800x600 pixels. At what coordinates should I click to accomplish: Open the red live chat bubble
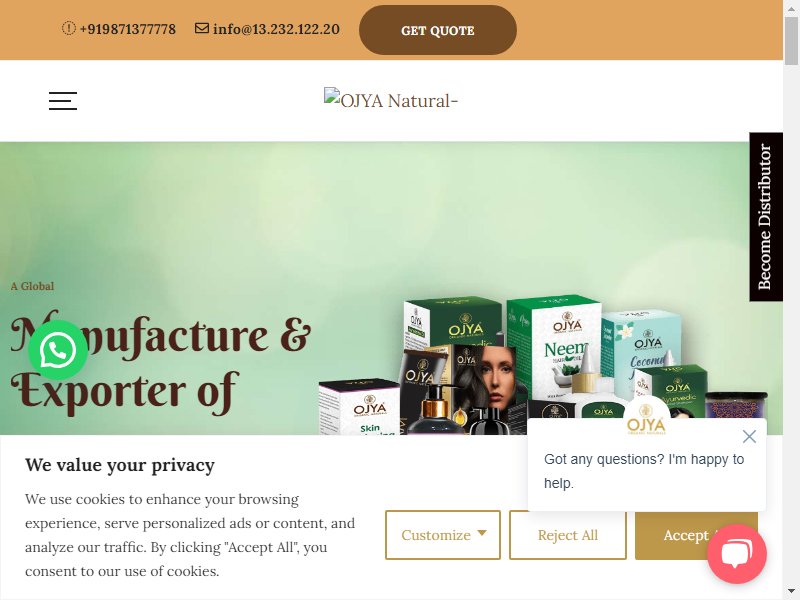[737, 554]
